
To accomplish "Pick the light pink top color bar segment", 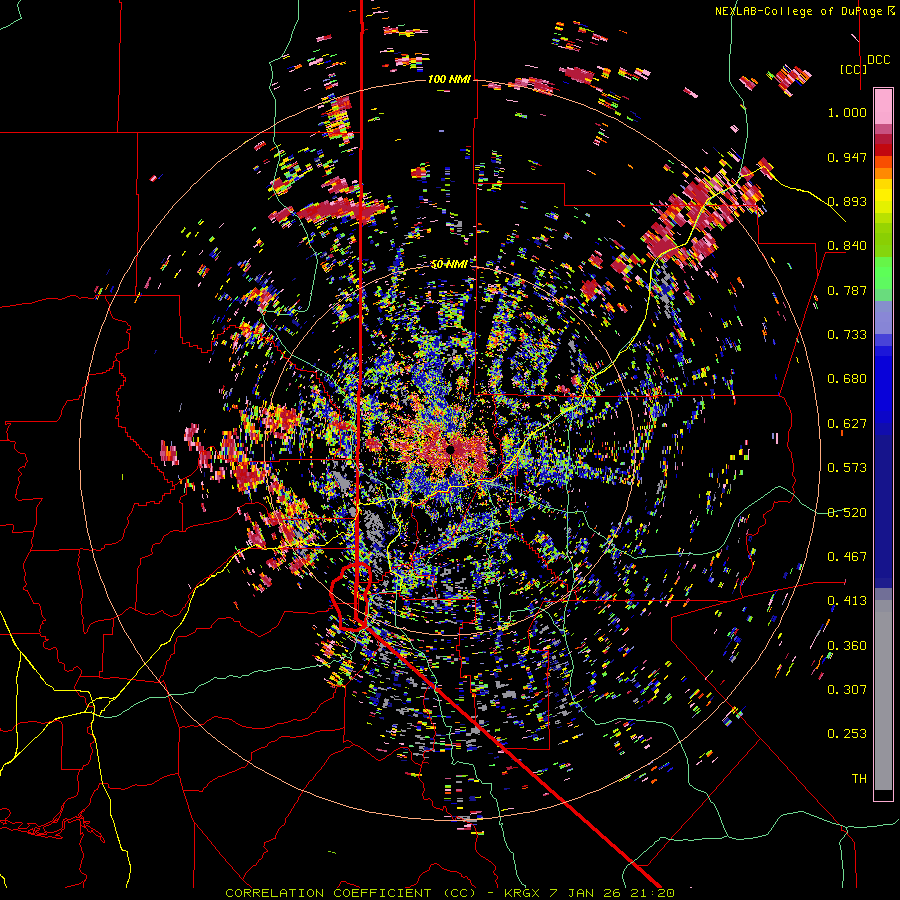I will (x=883, y=106).
